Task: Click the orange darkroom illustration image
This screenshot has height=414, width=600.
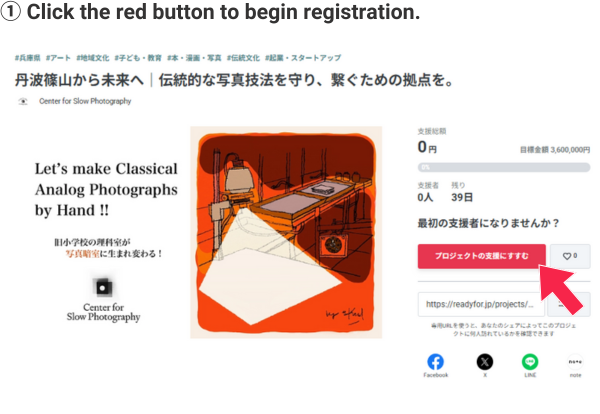Action: [x=286, y=232]
